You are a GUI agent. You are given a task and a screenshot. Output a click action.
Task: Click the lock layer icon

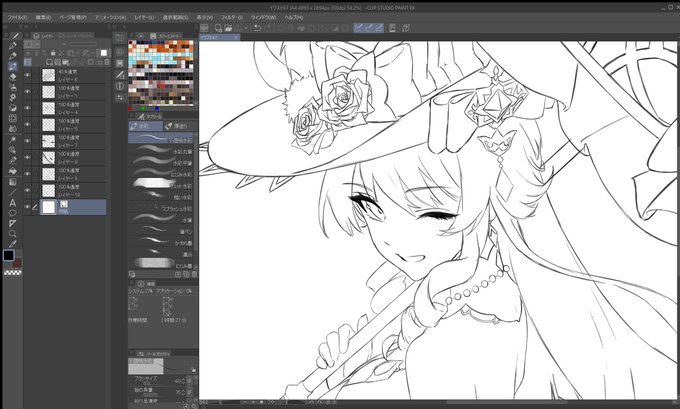pos(53,53)
